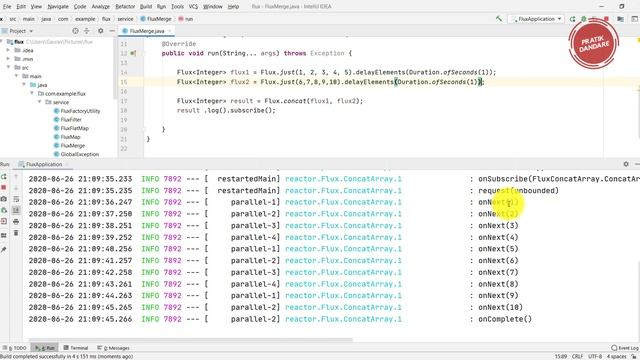The height and width of the screenshot is (360, 640).
Task: Click the Rerun icon in main toolbar
Action: [x=572, y=19]
